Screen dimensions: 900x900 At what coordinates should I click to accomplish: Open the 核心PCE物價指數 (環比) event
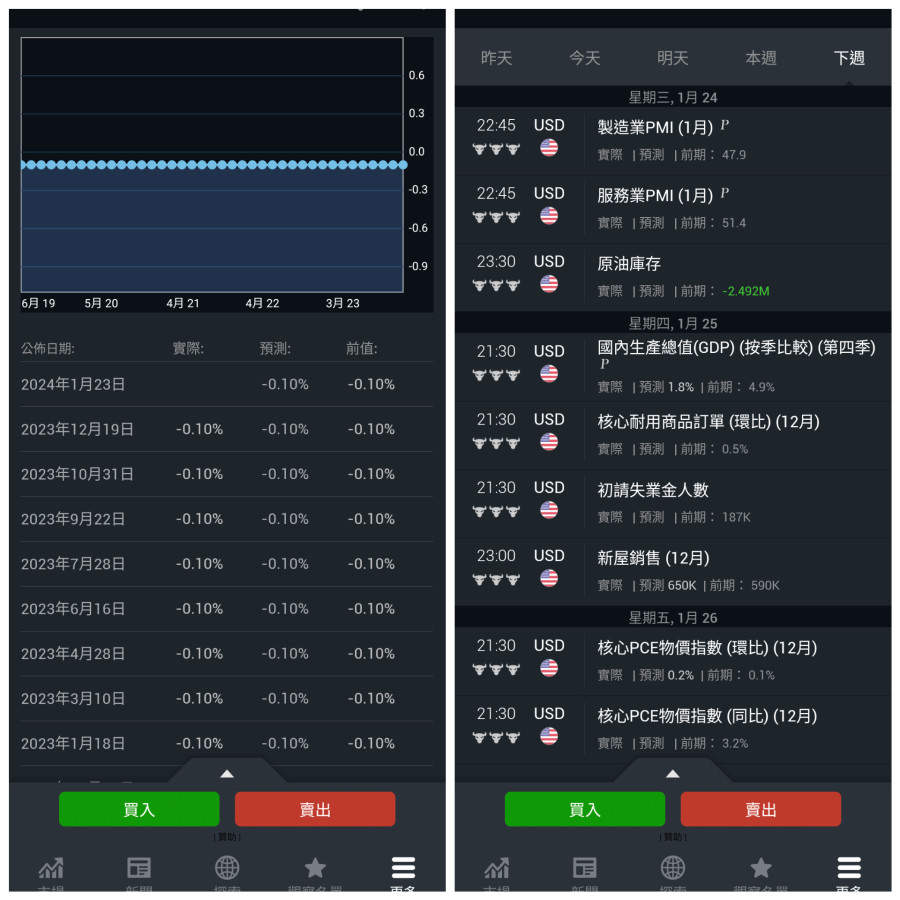pyautogui.click(x=707, y=648)
